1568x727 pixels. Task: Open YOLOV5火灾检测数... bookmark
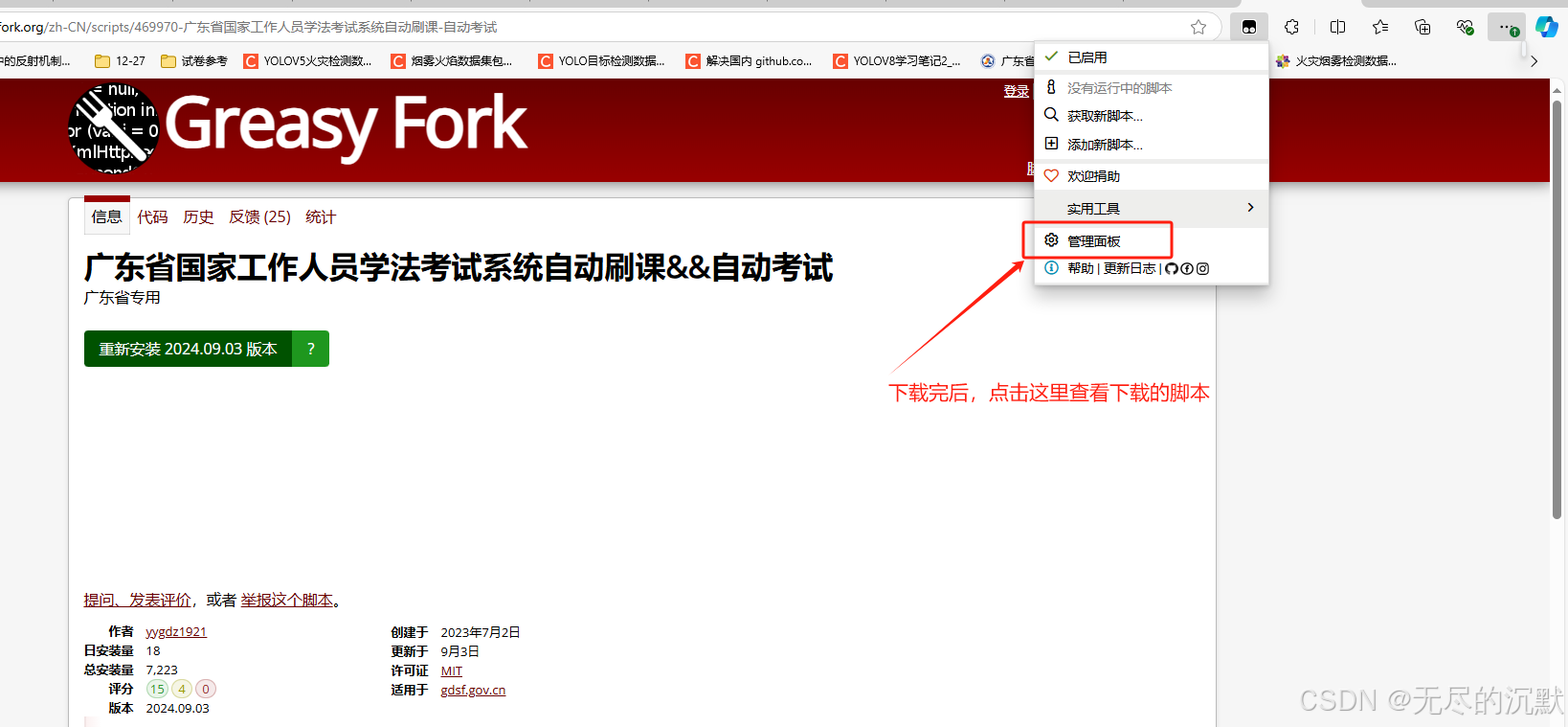point(307,60)
